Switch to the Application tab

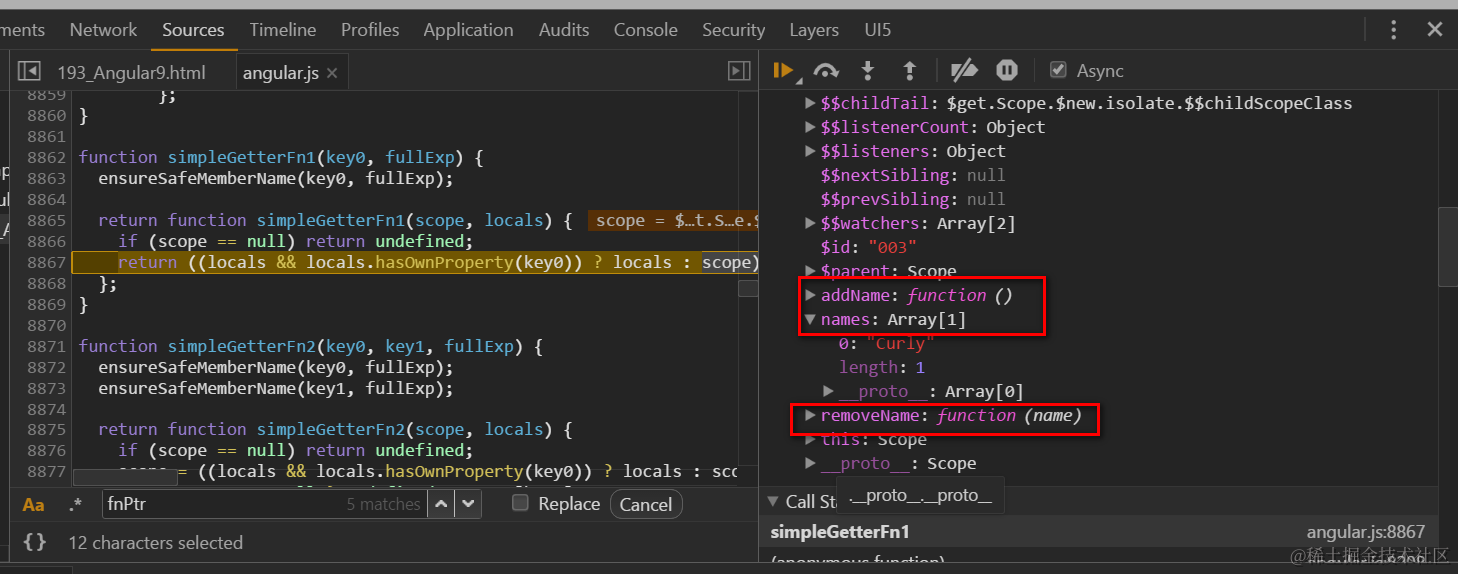click(x=468, y=30)
